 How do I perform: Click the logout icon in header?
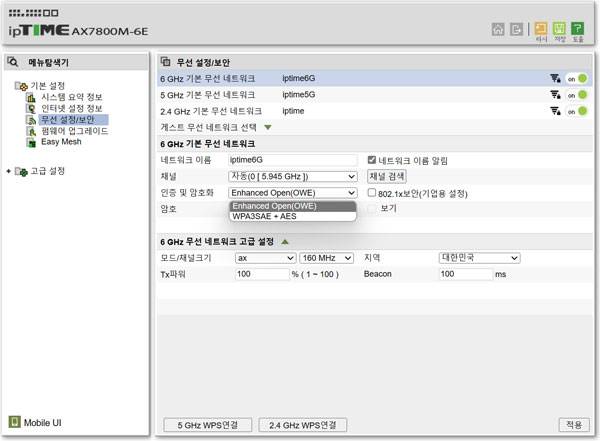516,29
